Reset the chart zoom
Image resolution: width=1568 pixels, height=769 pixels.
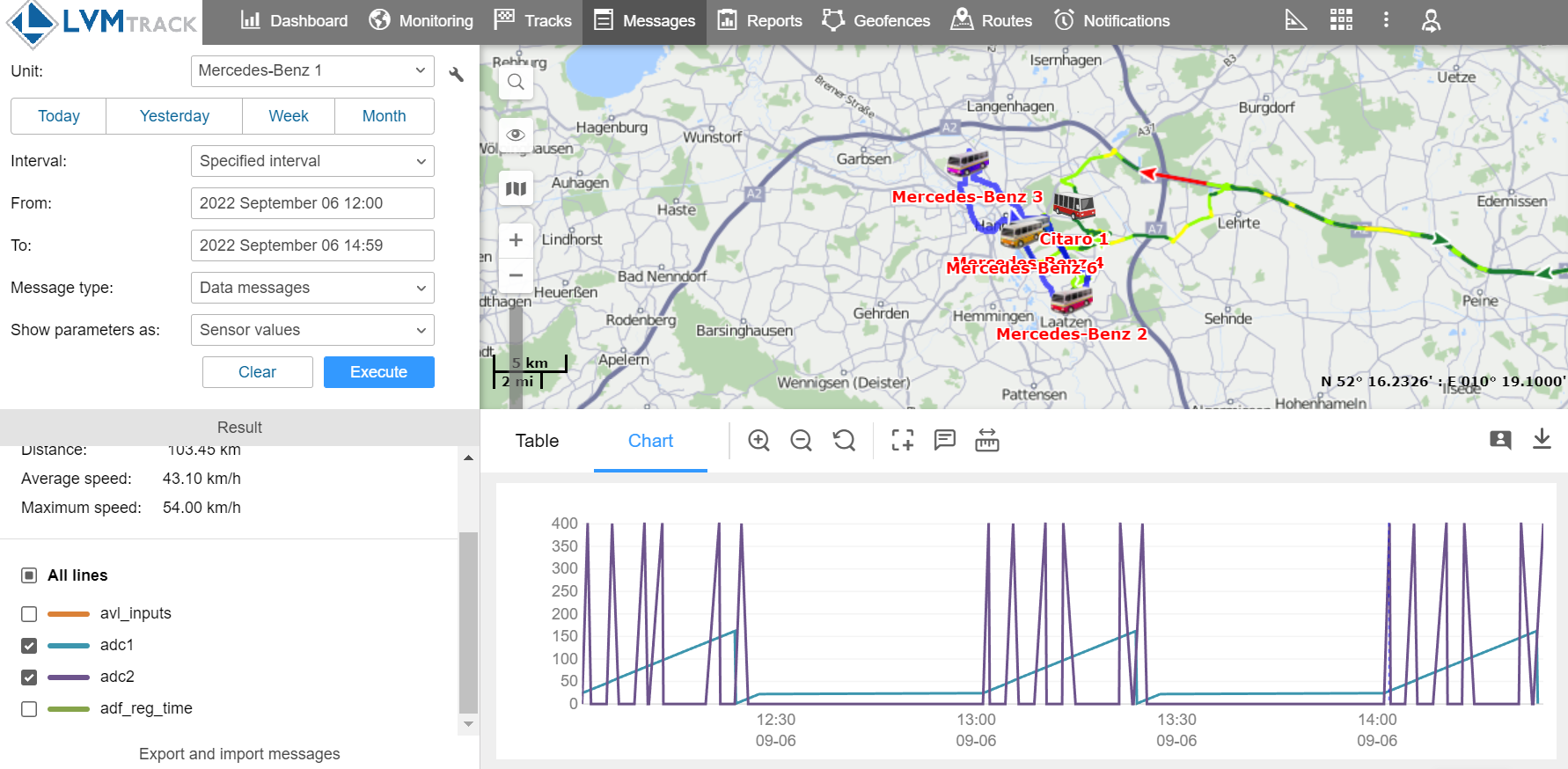[844, 440]
